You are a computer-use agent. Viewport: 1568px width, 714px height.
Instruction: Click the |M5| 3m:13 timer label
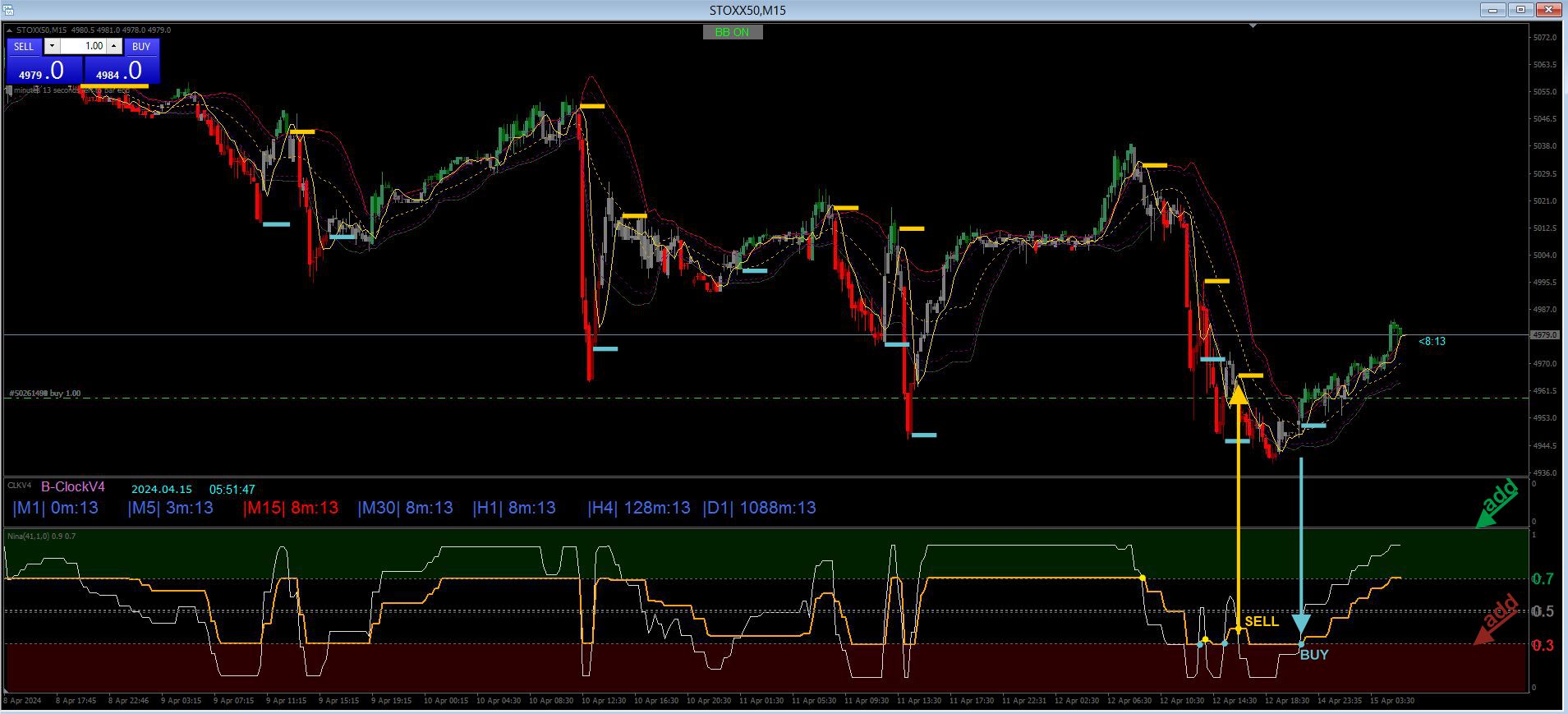(x=171, y=508)
